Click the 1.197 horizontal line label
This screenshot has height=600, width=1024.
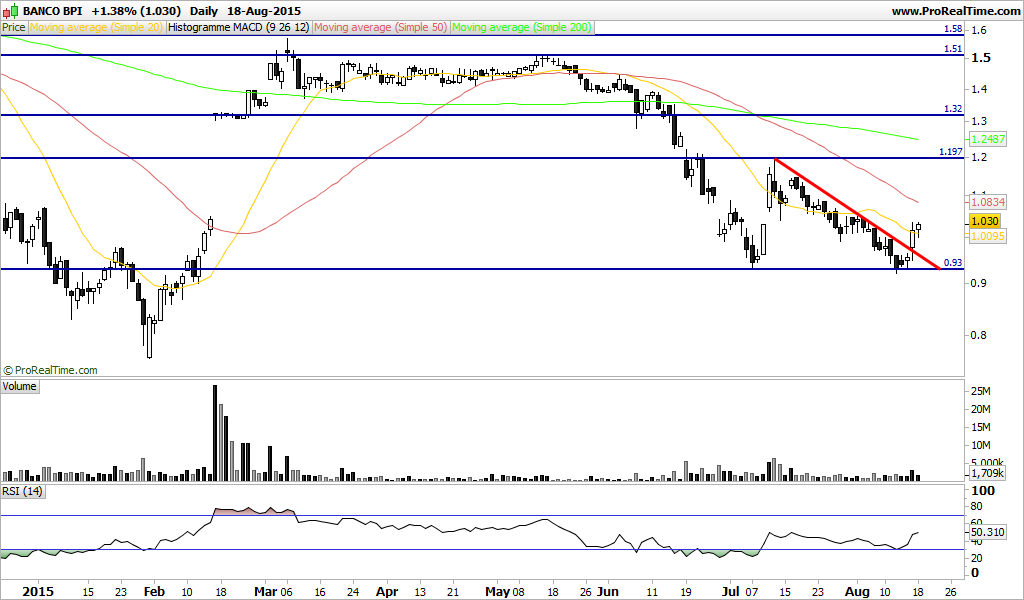tap(951, 151)
